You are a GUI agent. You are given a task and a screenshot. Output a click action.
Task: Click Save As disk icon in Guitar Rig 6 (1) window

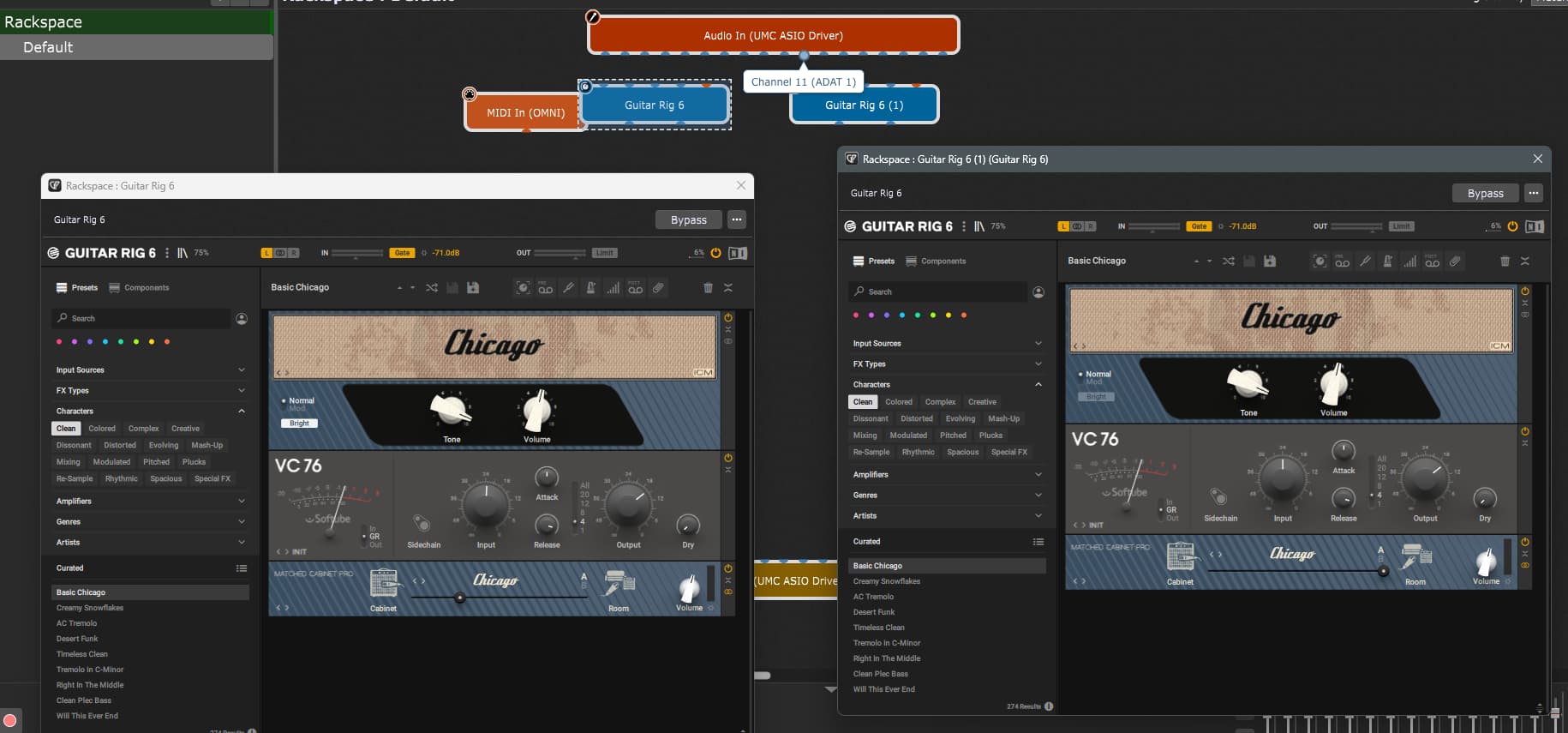1270,261
